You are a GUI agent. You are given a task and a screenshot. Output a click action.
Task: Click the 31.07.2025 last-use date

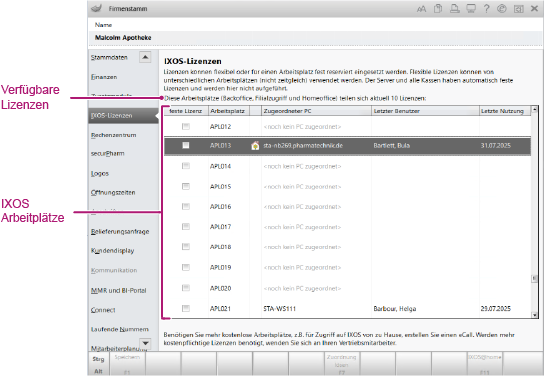tap(496, 146)
